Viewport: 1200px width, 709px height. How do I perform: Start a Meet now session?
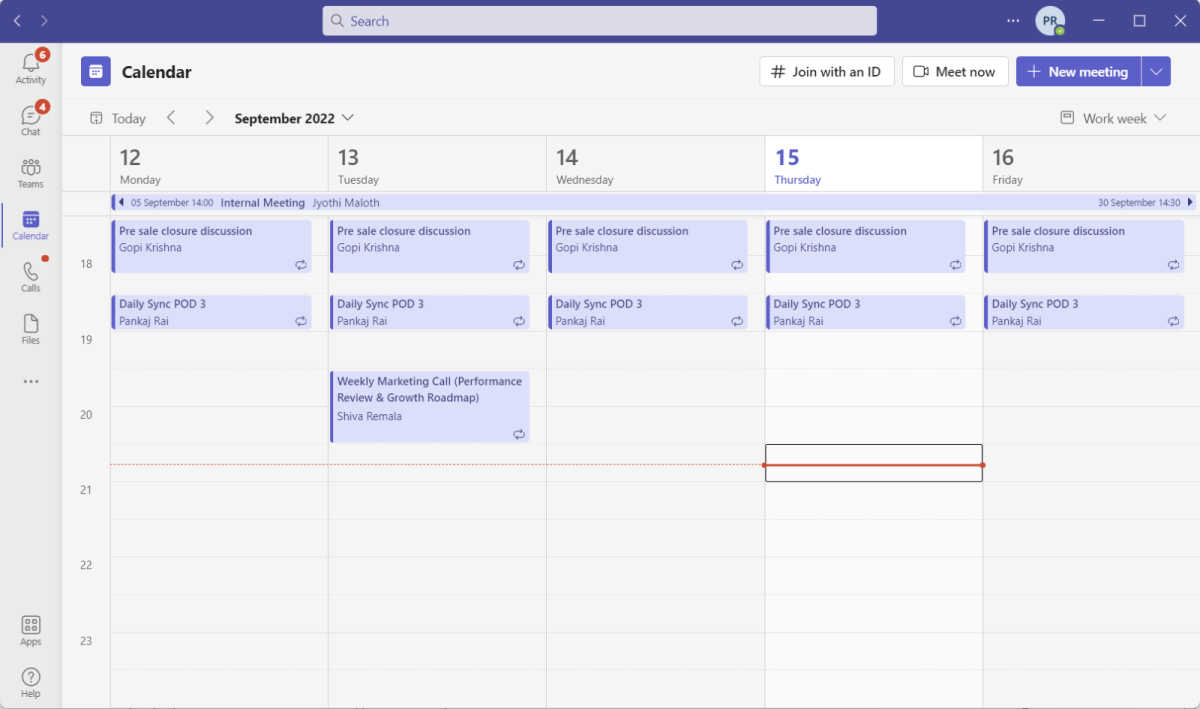coord(955,71)
